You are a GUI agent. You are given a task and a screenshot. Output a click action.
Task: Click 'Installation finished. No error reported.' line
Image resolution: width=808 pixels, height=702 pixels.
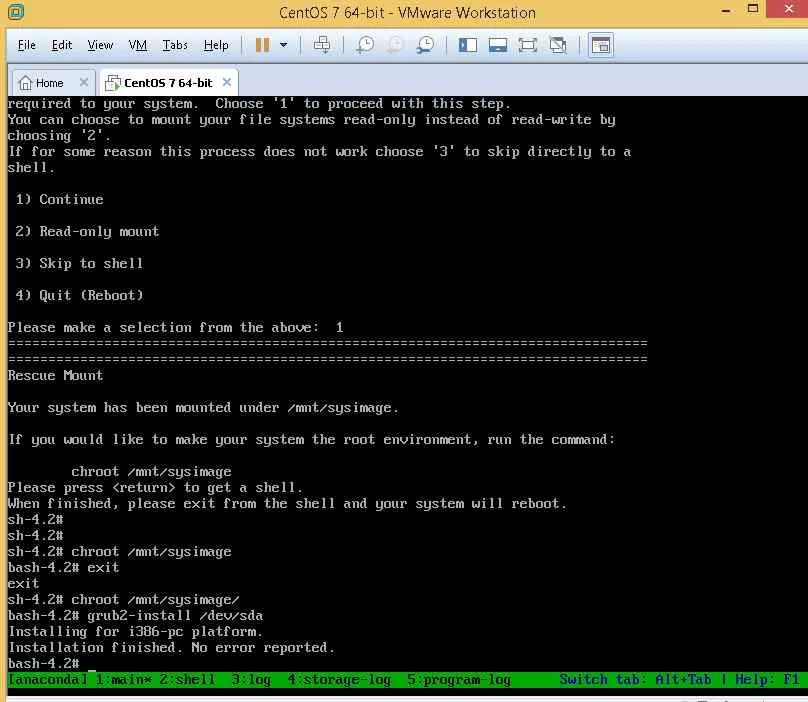(x=171, y=647)
